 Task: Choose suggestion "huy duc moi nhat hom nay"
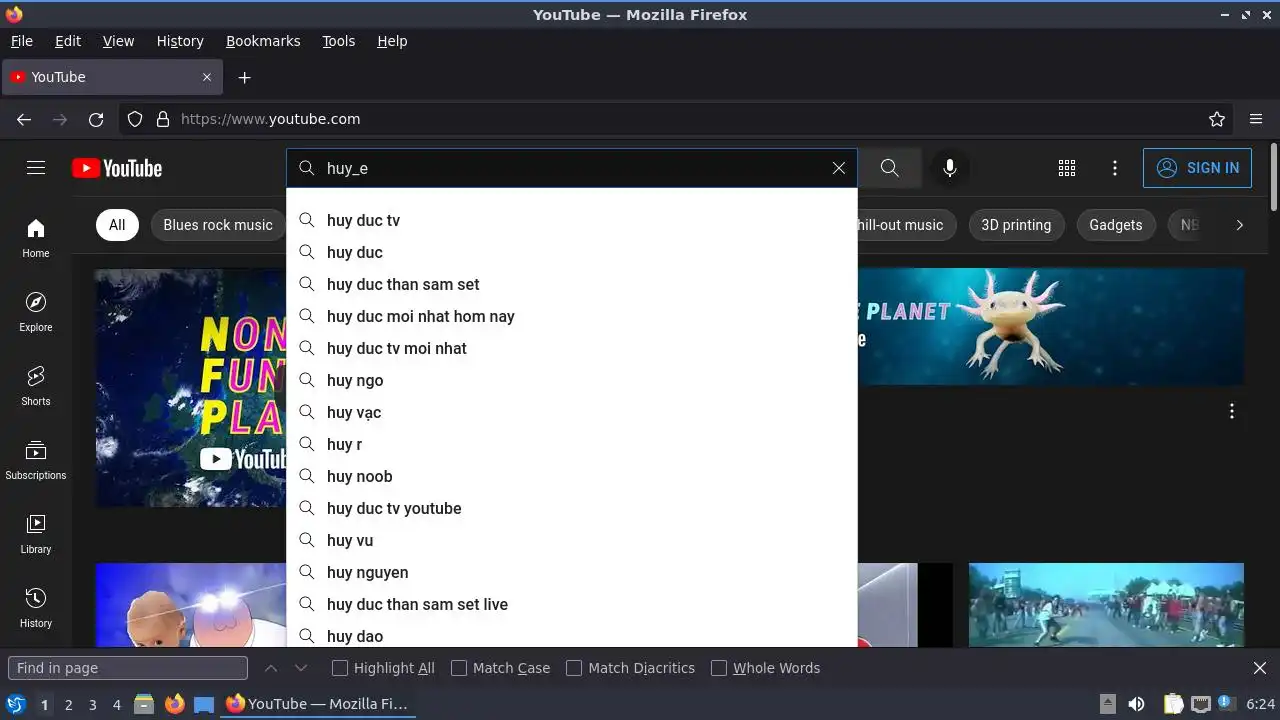tap(572, 316)
